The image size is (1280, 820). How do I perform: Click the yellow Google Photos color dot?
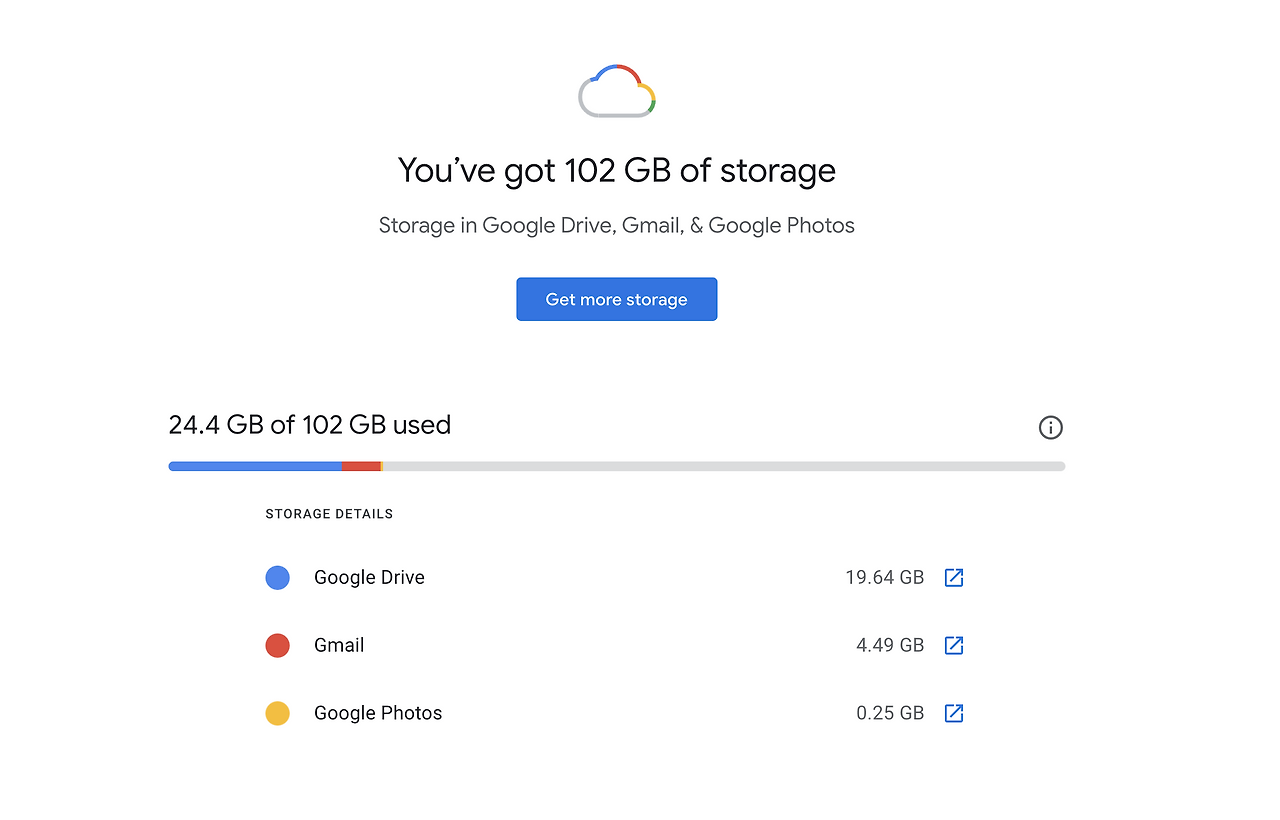pyautogui.click(x=277, y=713)
